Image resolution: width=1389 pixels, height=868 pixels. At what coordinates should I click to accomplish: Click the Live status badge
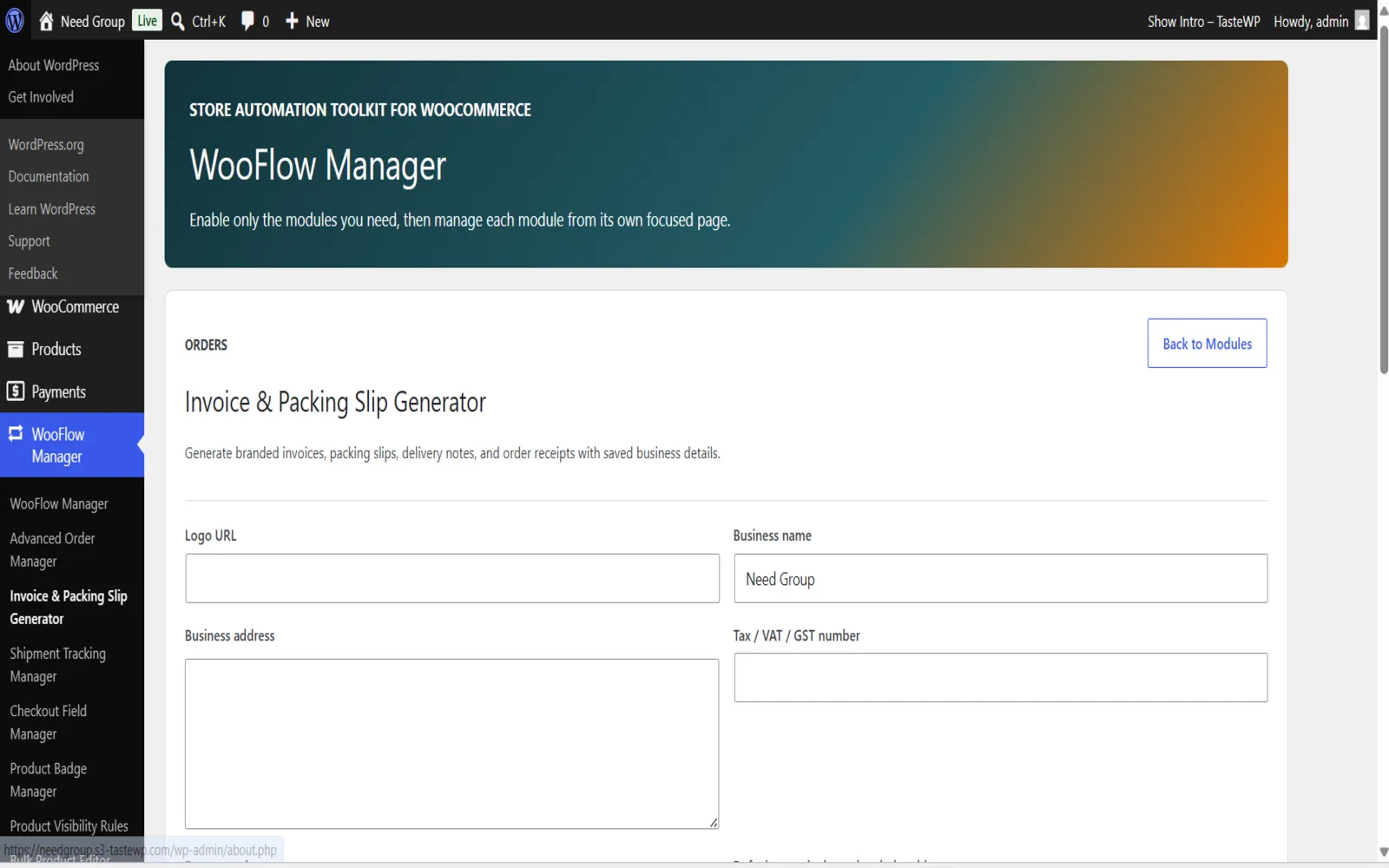[148, 21]
